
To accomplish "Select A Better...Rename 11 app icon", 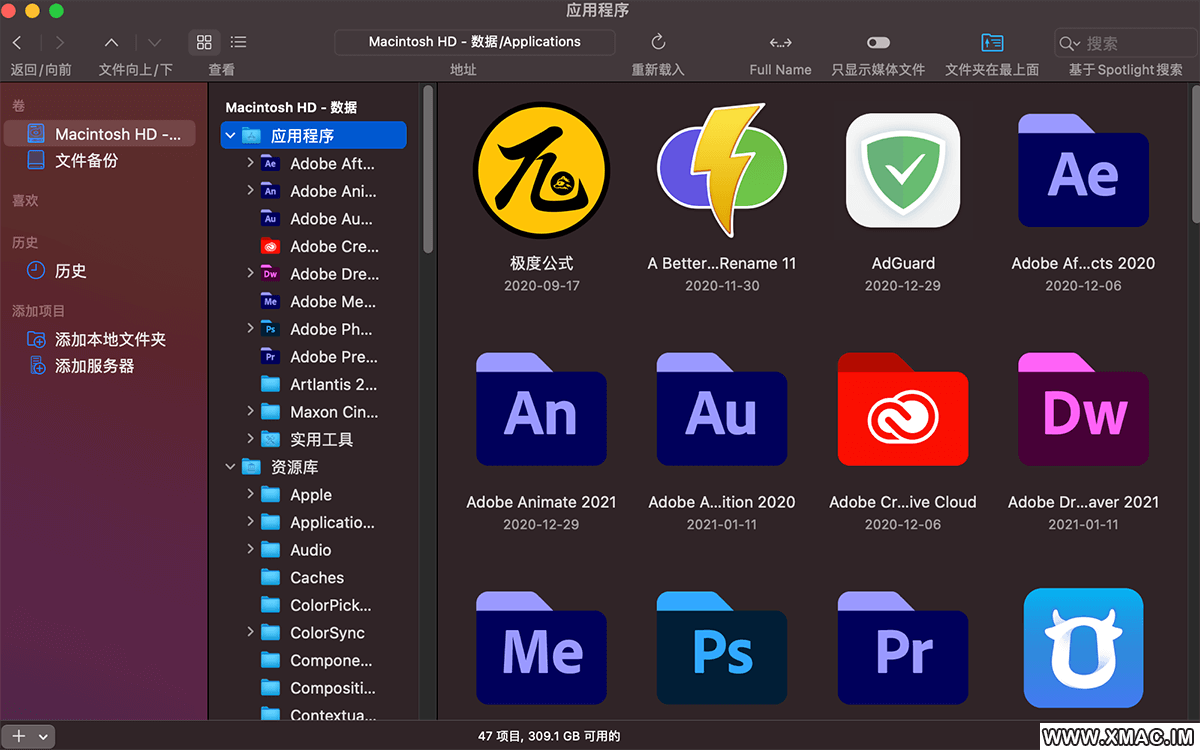I will [x=722, y=170].
